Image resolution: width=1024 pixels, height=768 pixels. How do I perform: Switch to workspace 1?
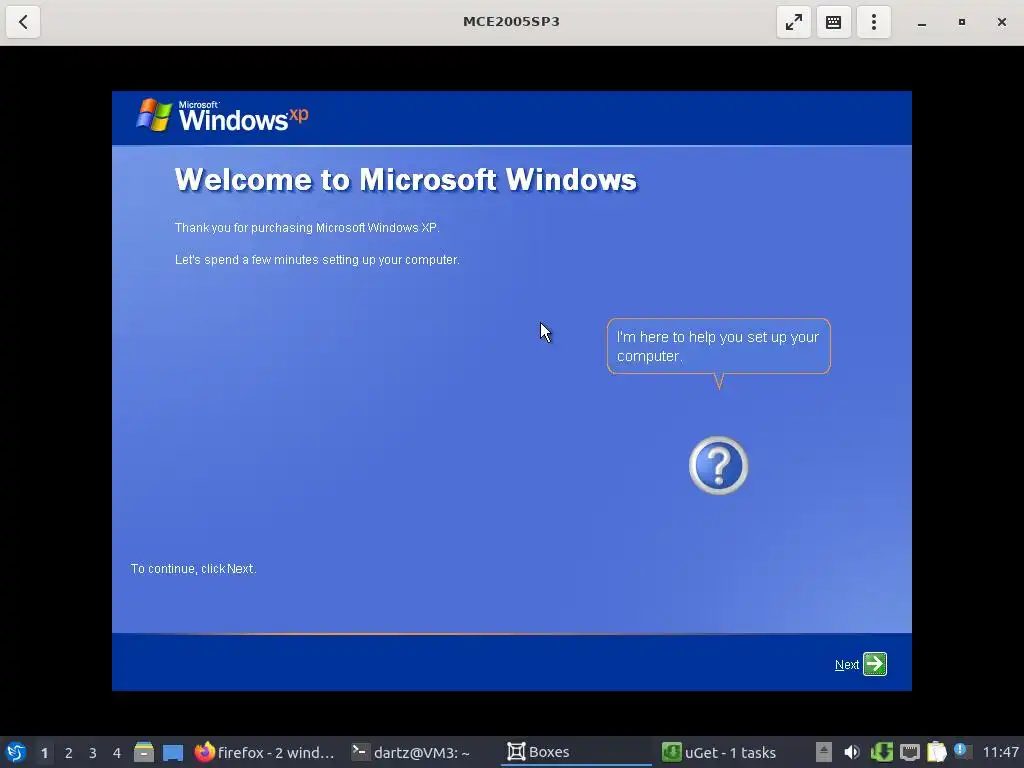[x=44, y=753]
